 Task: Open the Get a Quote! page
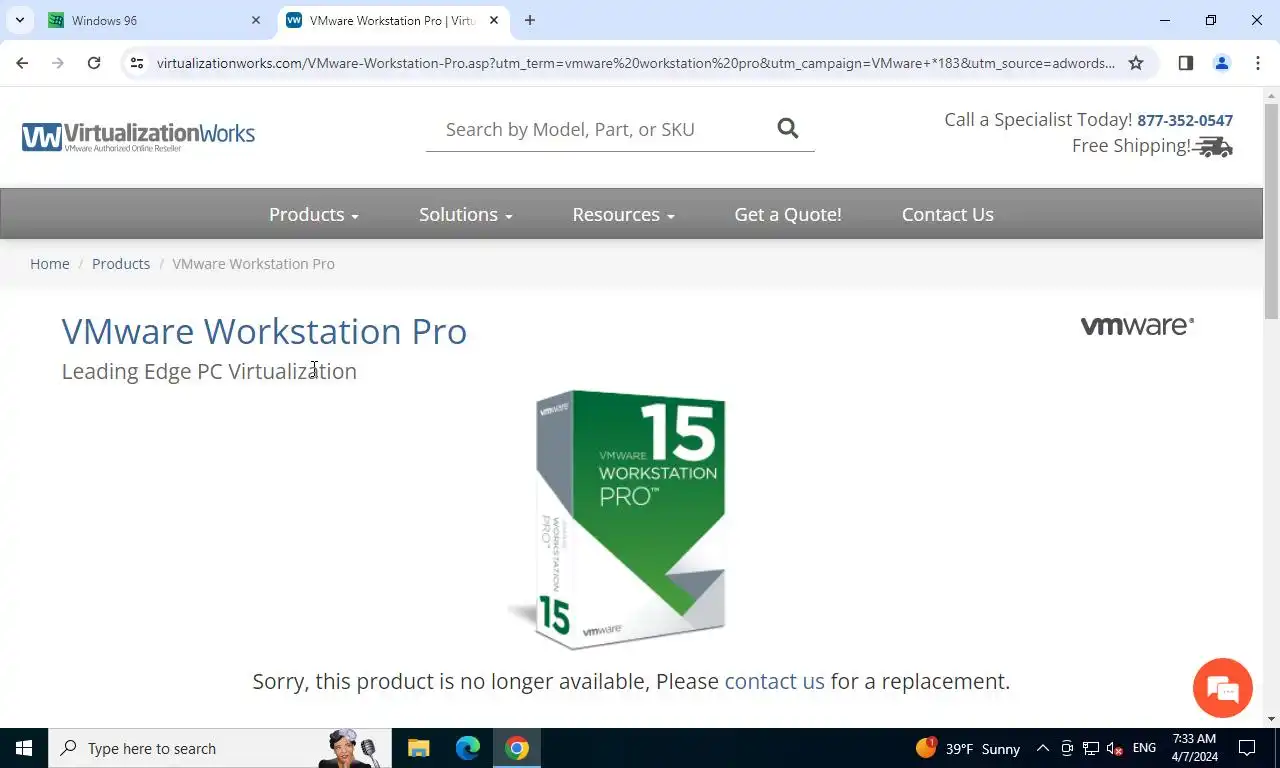click(x=788, y=214)
